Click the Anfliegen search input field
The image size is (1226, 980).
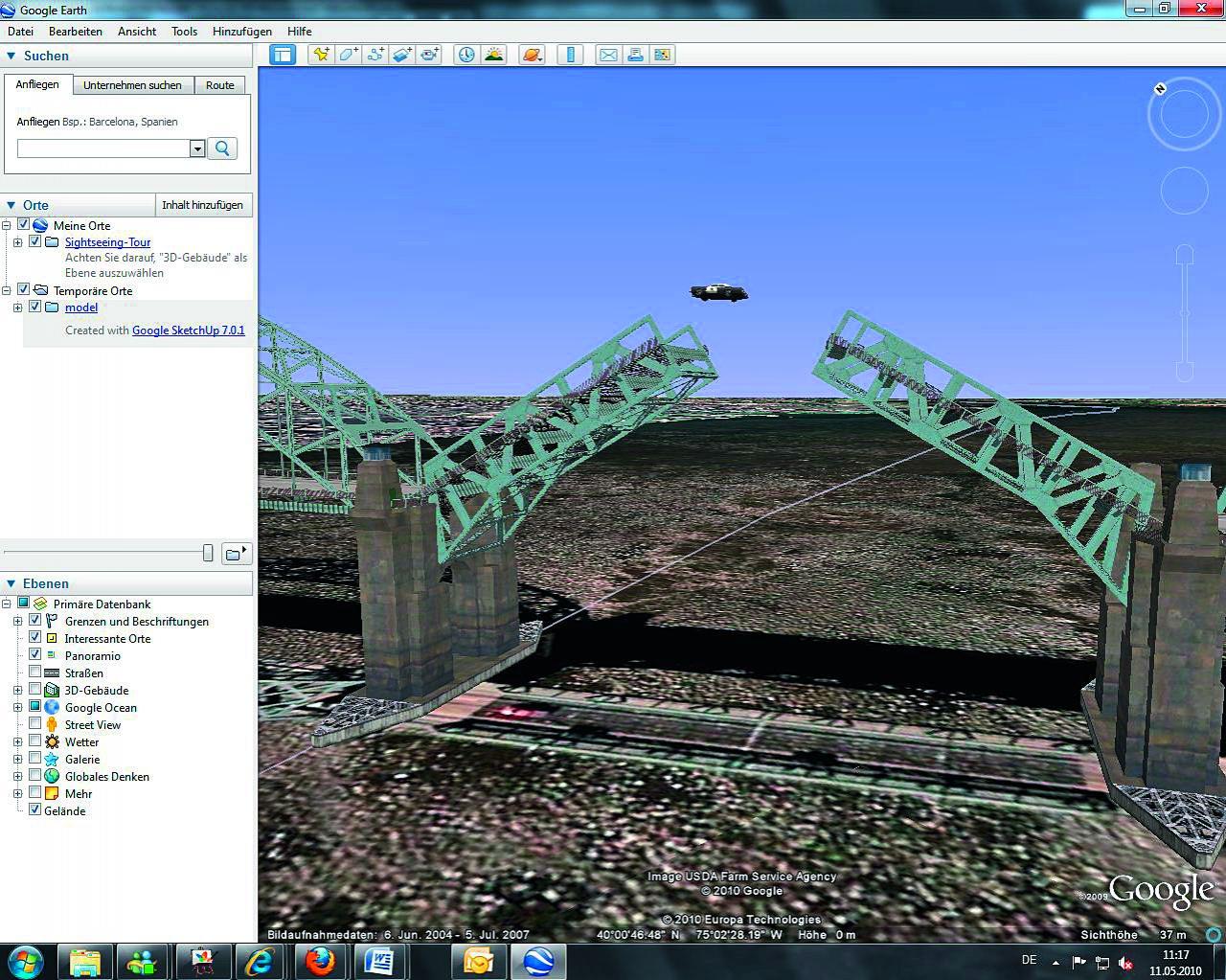point(103,148)
